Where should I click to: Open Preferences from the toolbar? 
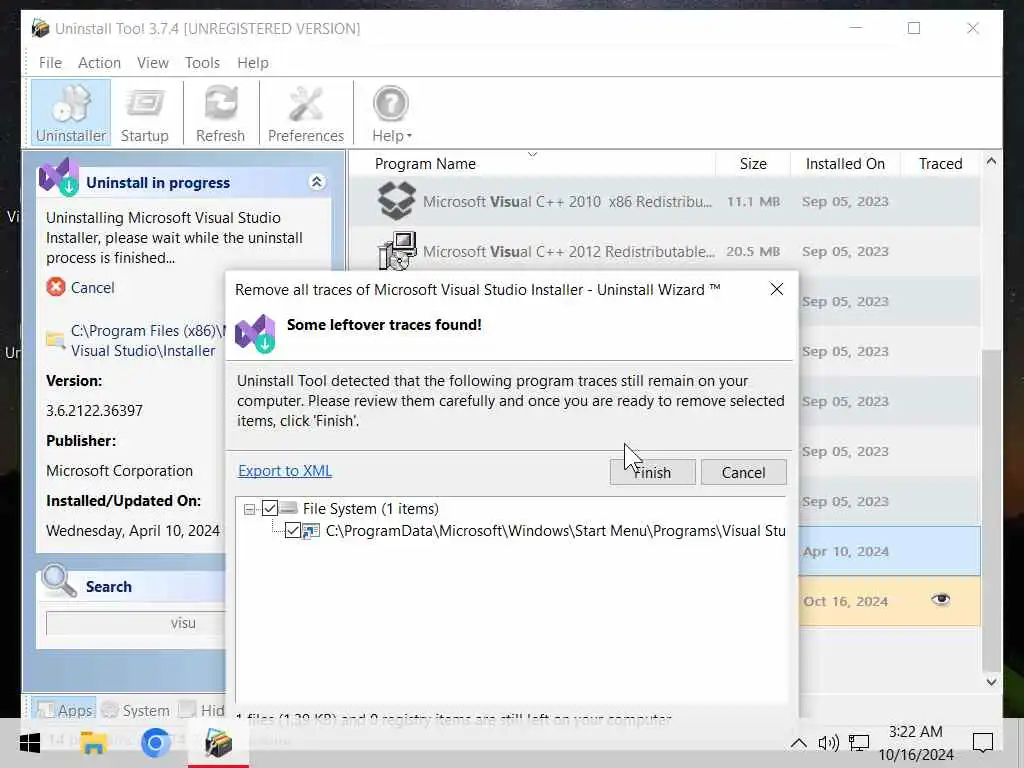point(306,112)
